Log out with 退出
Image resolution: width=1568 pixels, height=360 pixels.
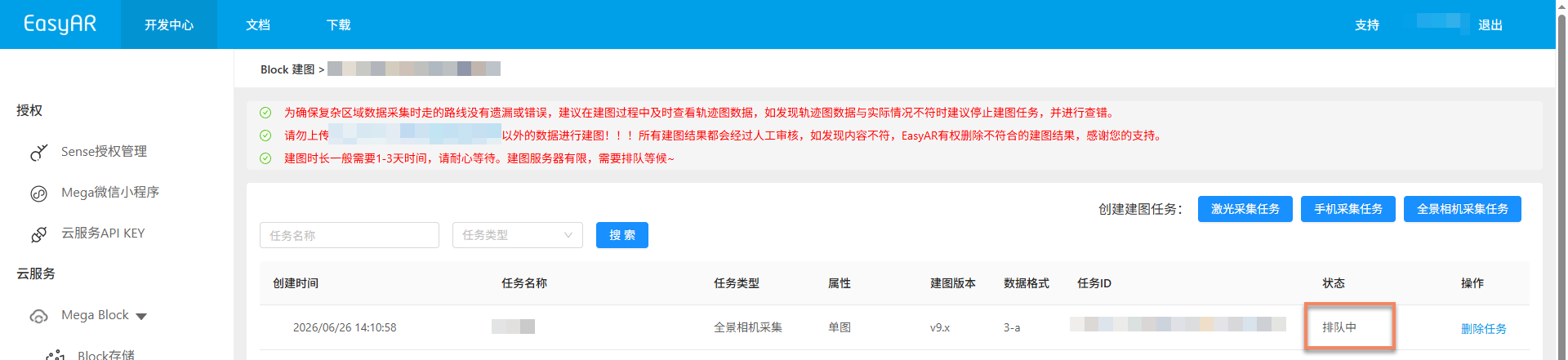(x=1490, y=24)
